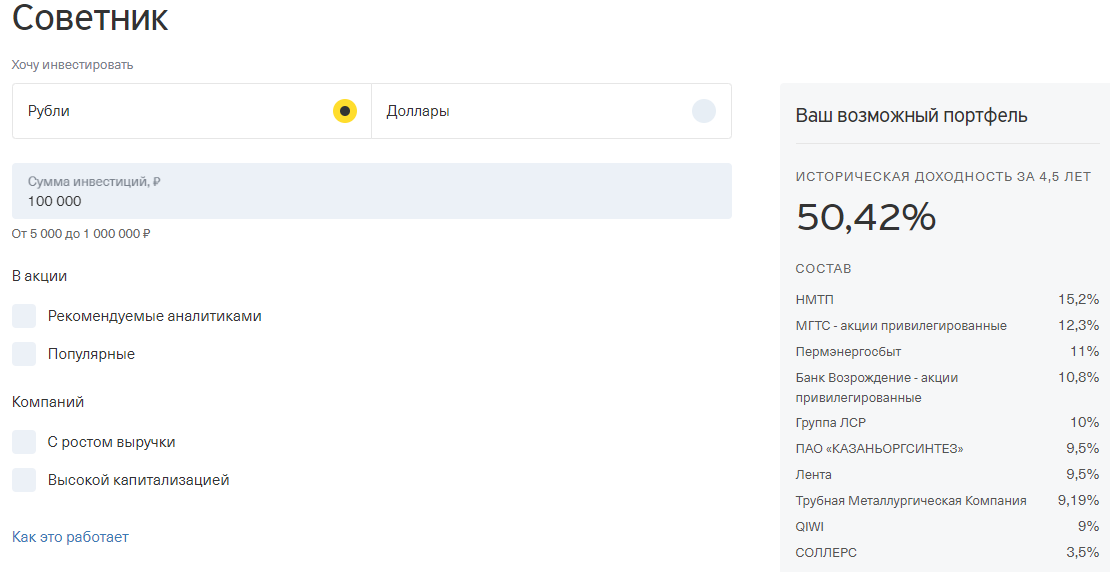The height and width of the screenshot is (572, 1110).
Task: Click Трубная Металлургическая Компания entry
Action: 910,501
